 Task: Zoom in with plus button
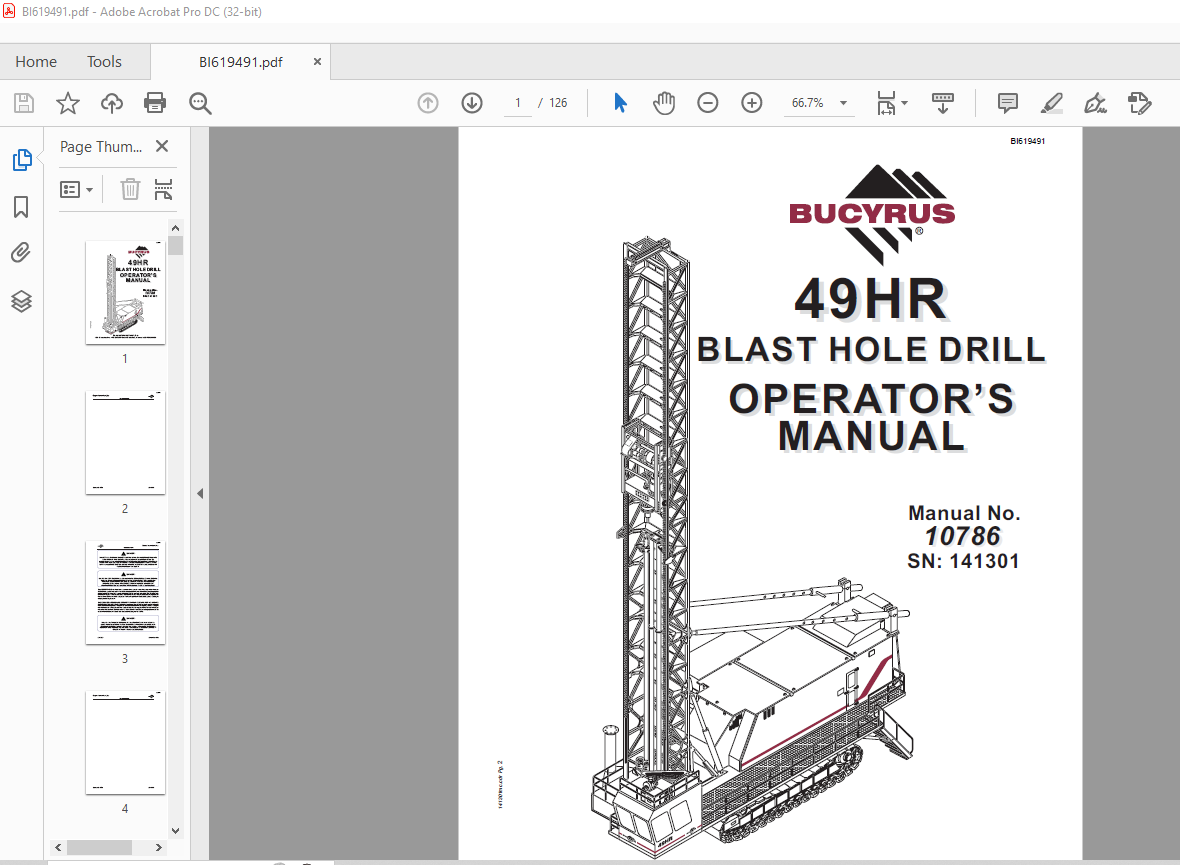coord(752,103)
